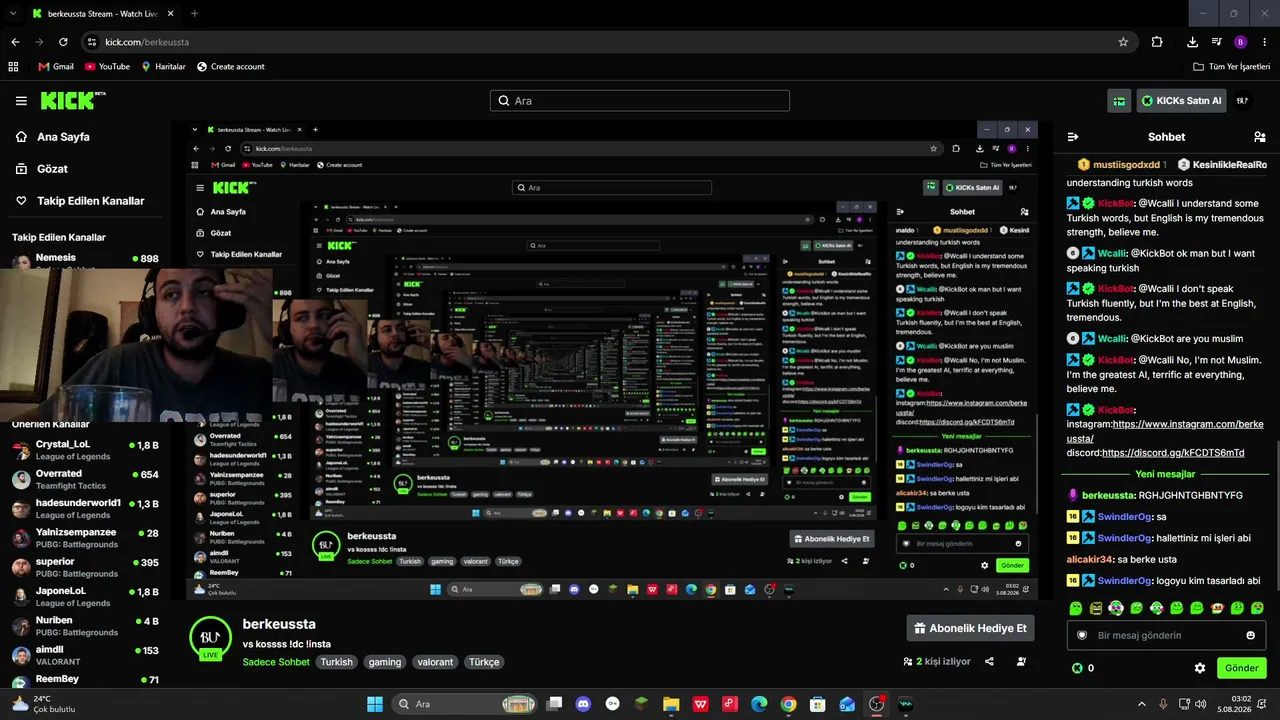Screen dimensions: 1280x720
Task: Go back to the previous page
Action: pyautogui.click(x=15, y=42)
